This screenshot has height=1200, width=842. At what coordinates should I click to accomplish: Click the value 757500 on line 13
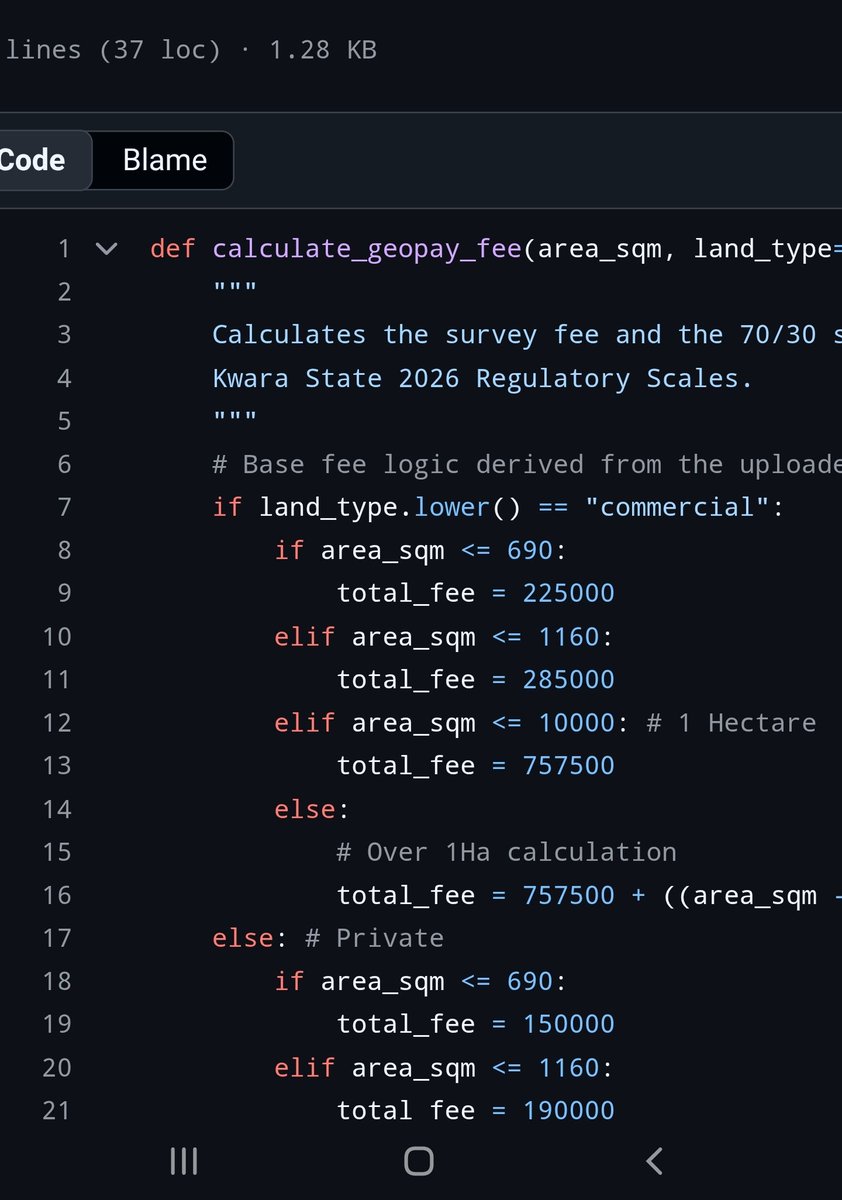[569, 765]
